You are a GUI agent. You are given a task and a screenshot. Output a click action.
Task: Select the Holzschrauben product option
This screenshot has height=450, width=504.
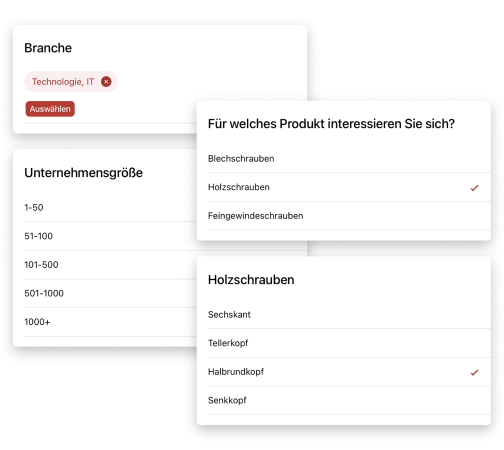pyautogui.click(x=349, y=187)
